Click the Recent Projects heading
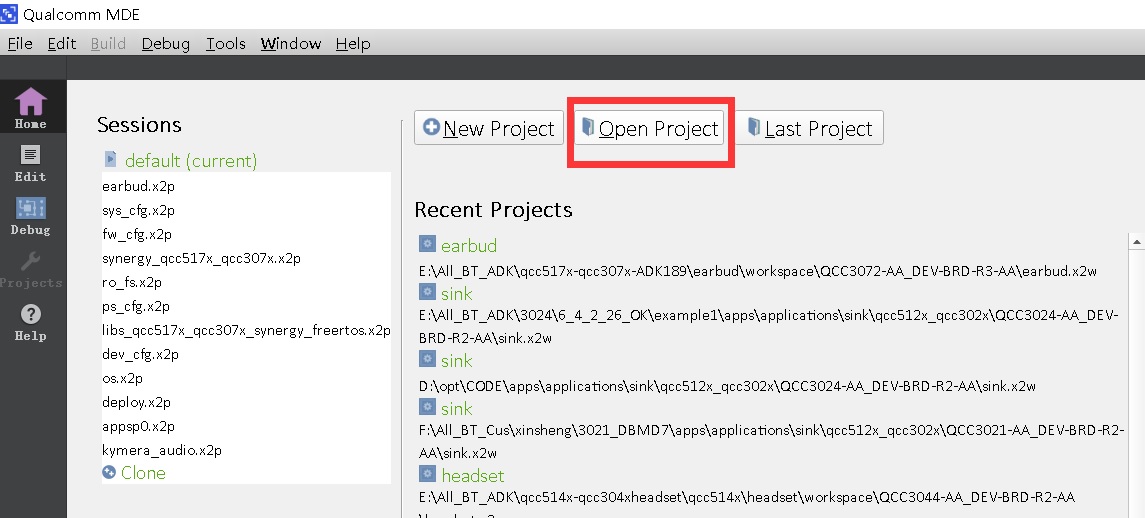This screenshot has height=518, width=1145. click(x=494, y=210)
